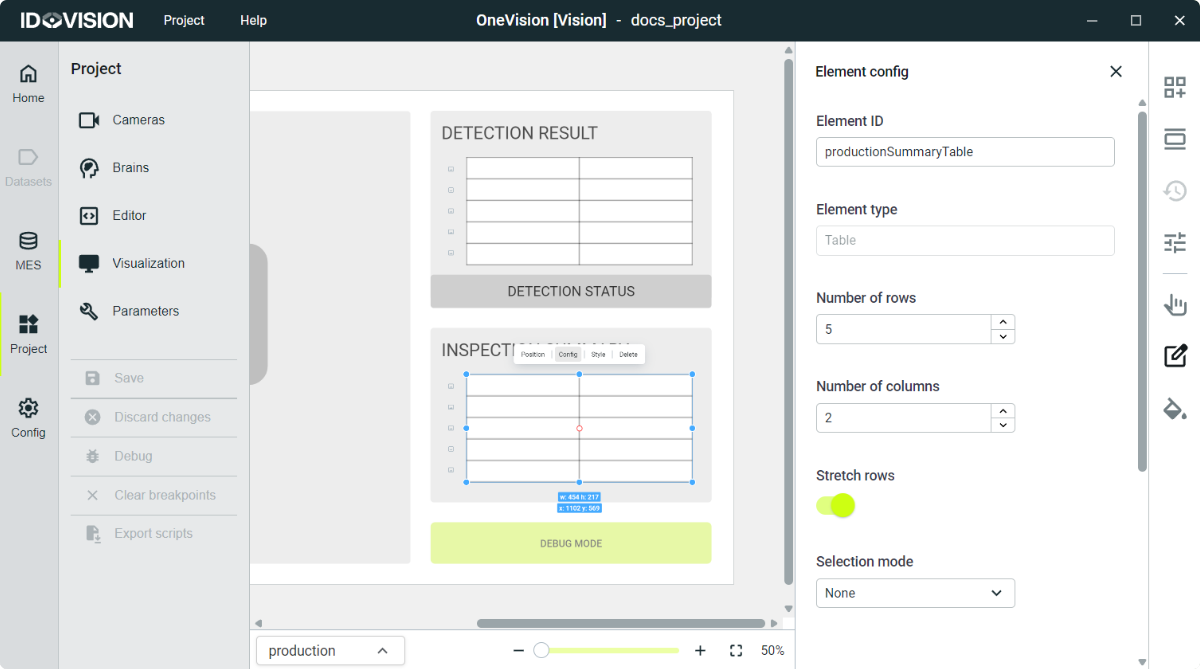The height and width of the screenshot is (669, 1200).
Task: Click the Element ID text field
Action: 964,152
